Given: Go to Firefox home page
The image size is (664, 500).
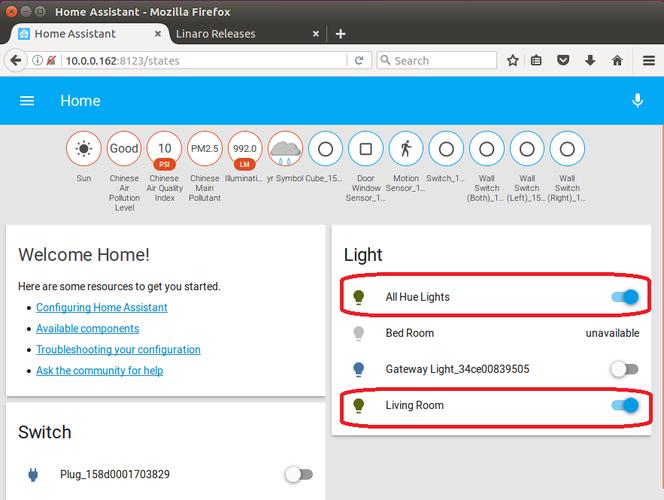Looking at the screenshot, I should pos(617,61).
